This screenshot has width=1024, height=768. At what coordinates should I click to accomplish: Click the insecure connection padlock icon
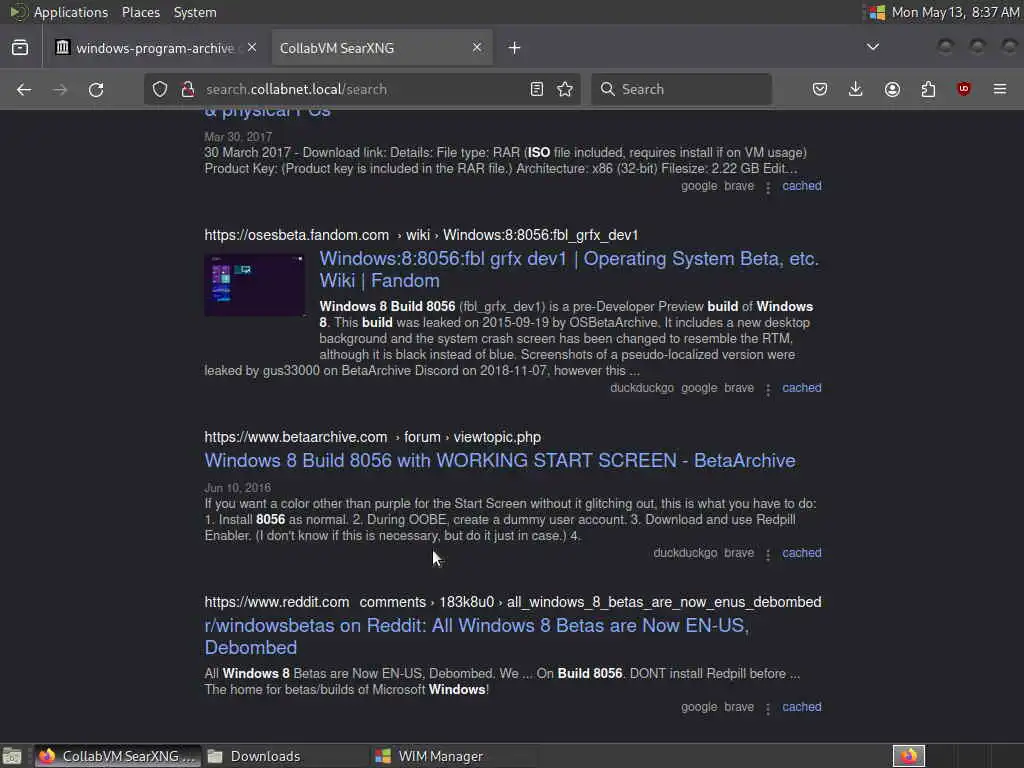click(187, 89)
